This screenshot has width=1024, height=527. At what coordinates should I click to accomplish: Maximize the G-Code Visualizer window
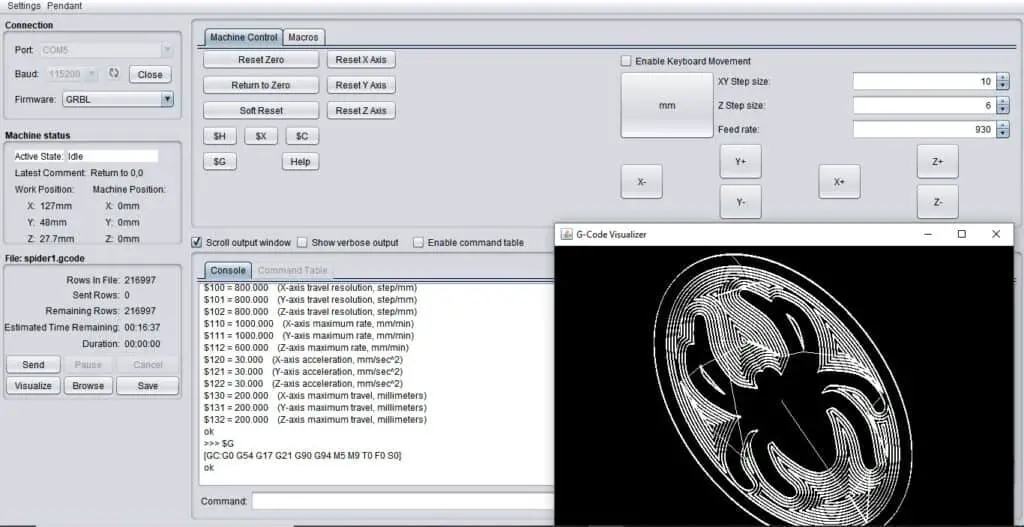pyautogui.click(x=961, y=234)
